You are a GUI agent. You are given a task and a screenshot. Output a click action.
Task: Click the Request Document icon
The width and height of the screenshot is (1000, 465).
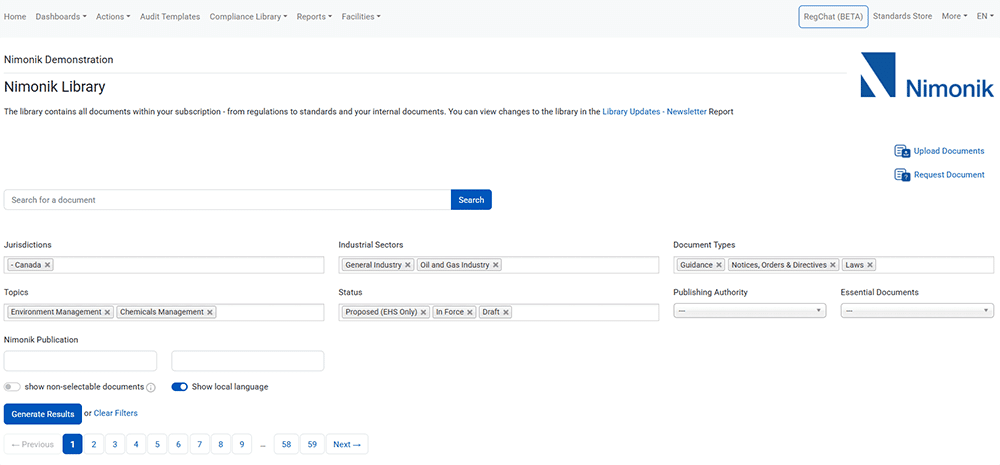point(902,175)
